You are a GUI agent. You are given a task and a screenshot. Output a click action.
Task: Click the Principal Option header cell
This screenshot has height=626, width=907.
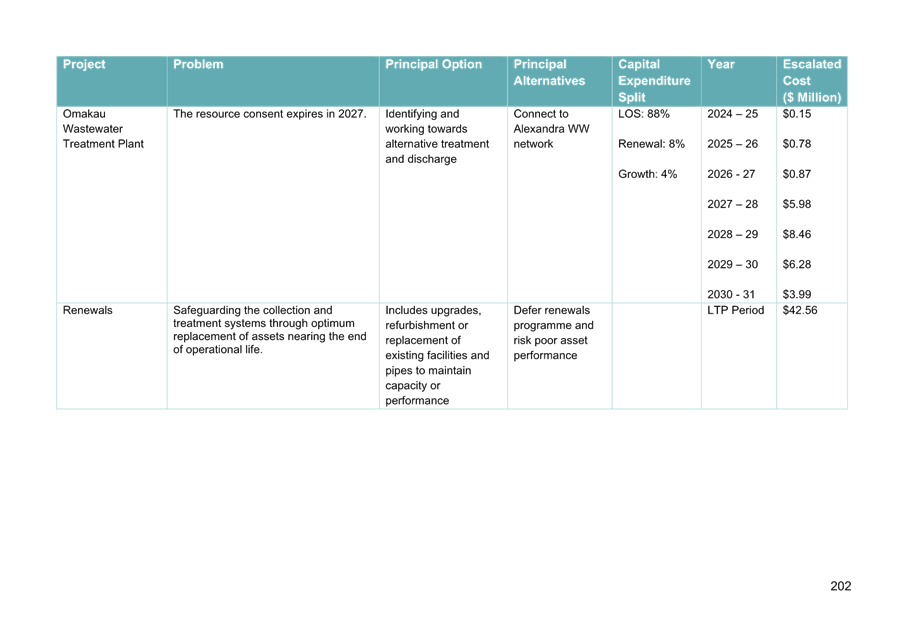coord(433,65)
